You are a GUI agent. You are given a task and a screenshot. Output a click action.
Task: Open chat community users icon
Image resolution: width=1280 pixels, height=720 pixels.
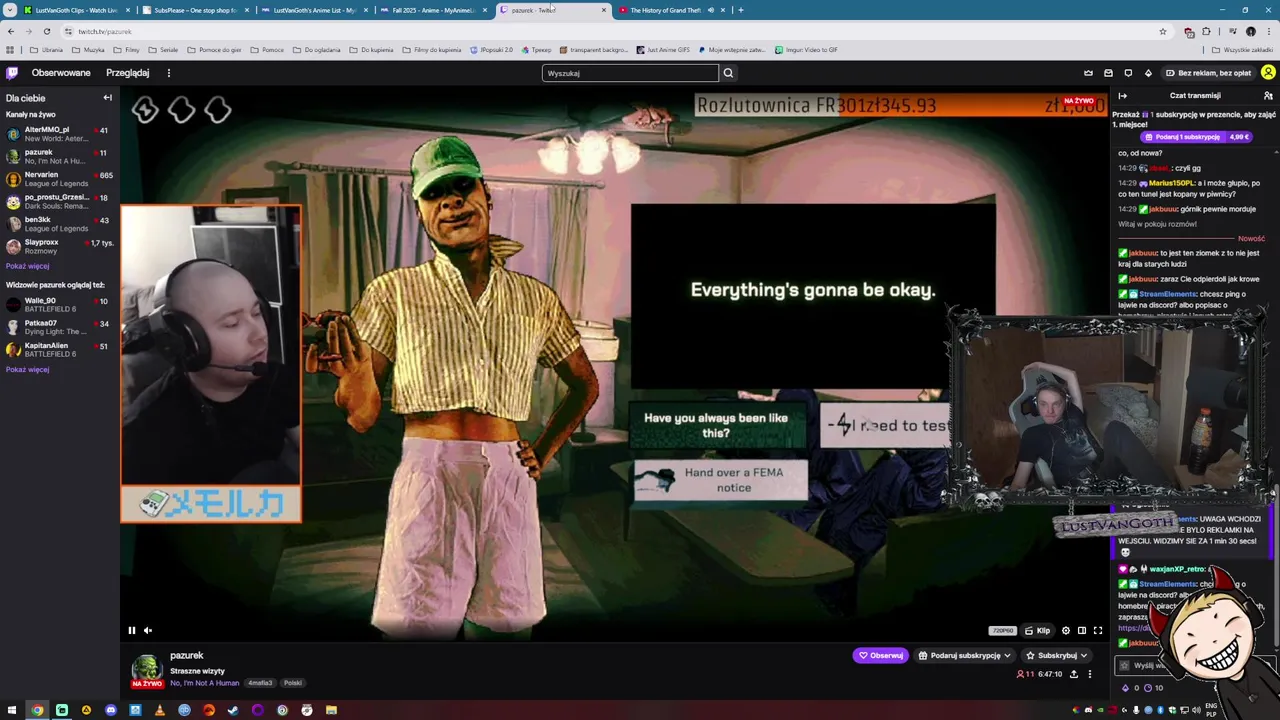coord(1268,96)
